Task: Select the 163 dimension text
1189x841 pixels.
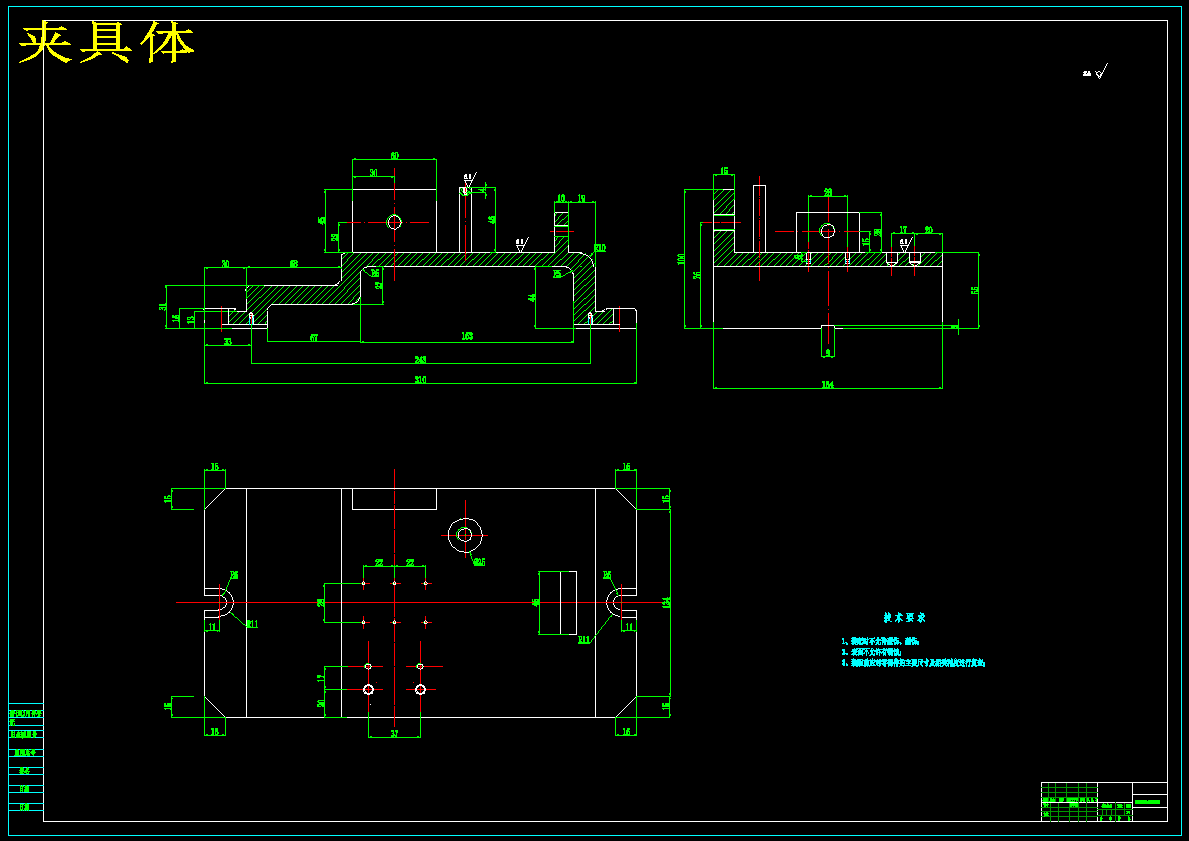Action: coord(467,336)
